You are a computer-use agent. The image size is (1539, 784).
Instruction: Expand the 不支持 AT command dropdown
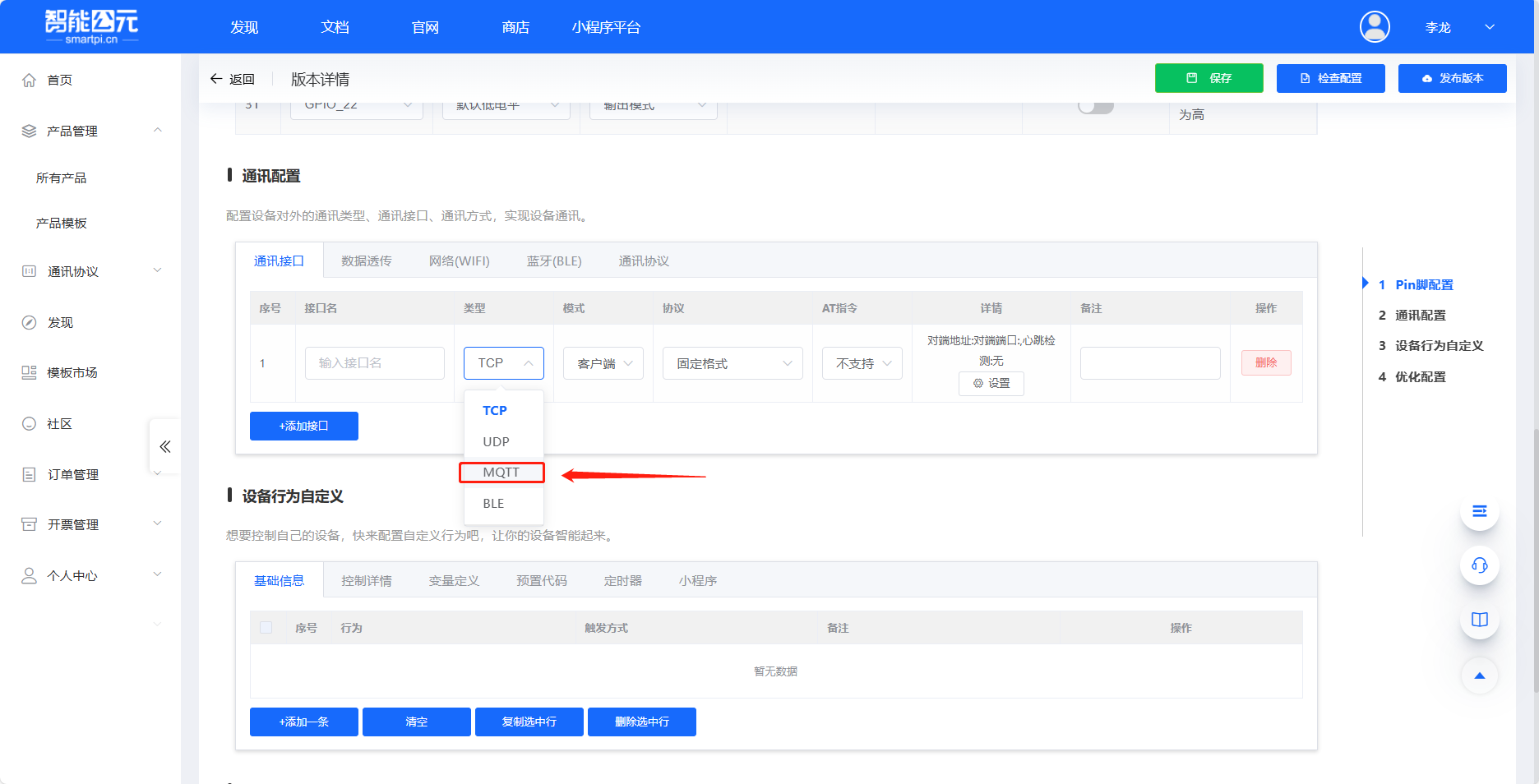(x=862, y=363)
